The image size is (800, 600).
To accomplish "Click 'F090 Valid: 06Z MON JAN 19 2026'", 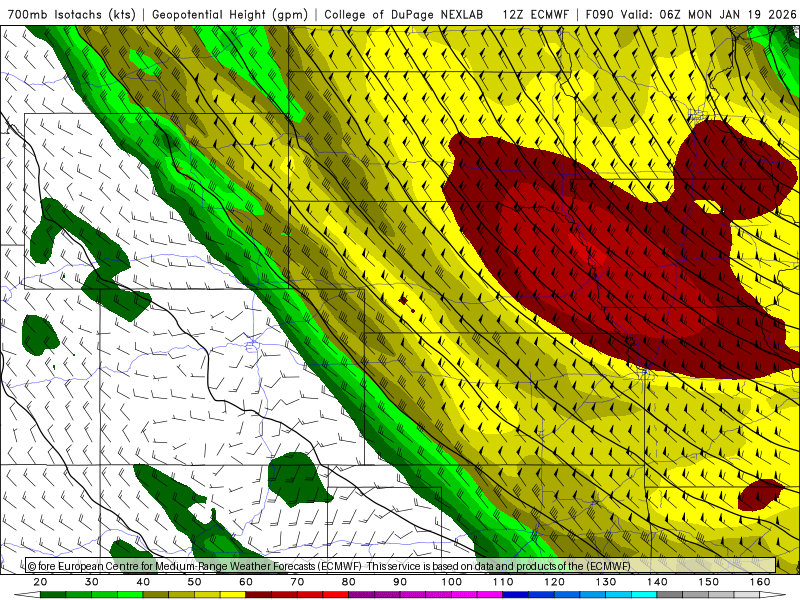I will 691,15.
